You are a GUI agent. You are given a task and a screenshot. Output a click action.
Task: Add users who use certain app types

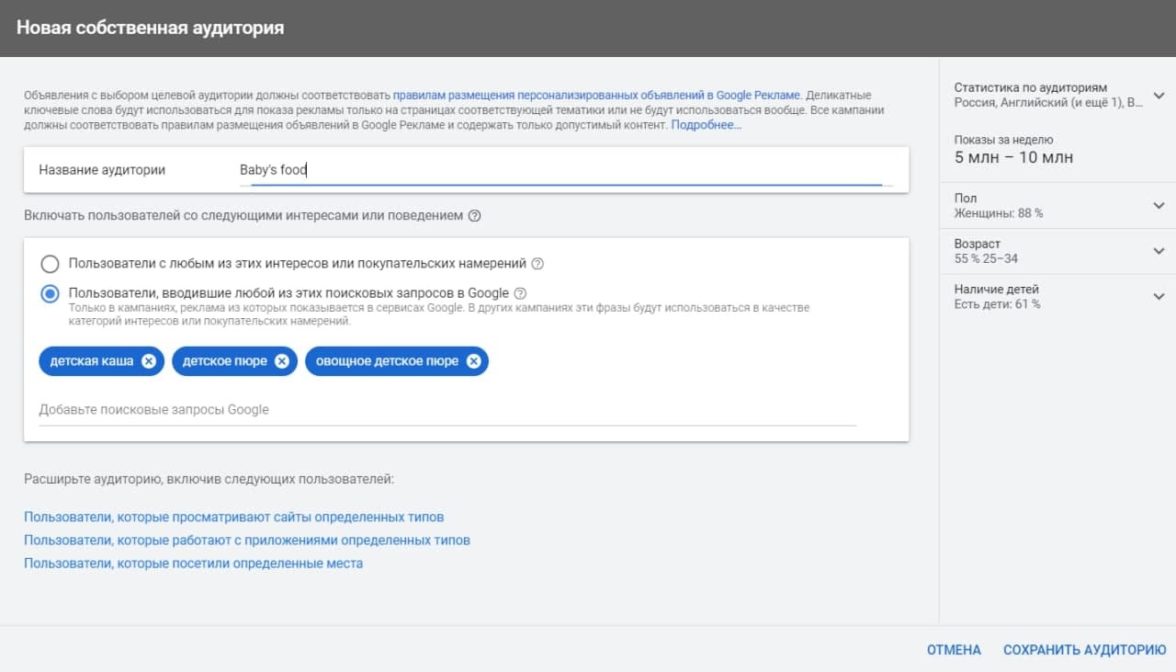click(247, 540)
